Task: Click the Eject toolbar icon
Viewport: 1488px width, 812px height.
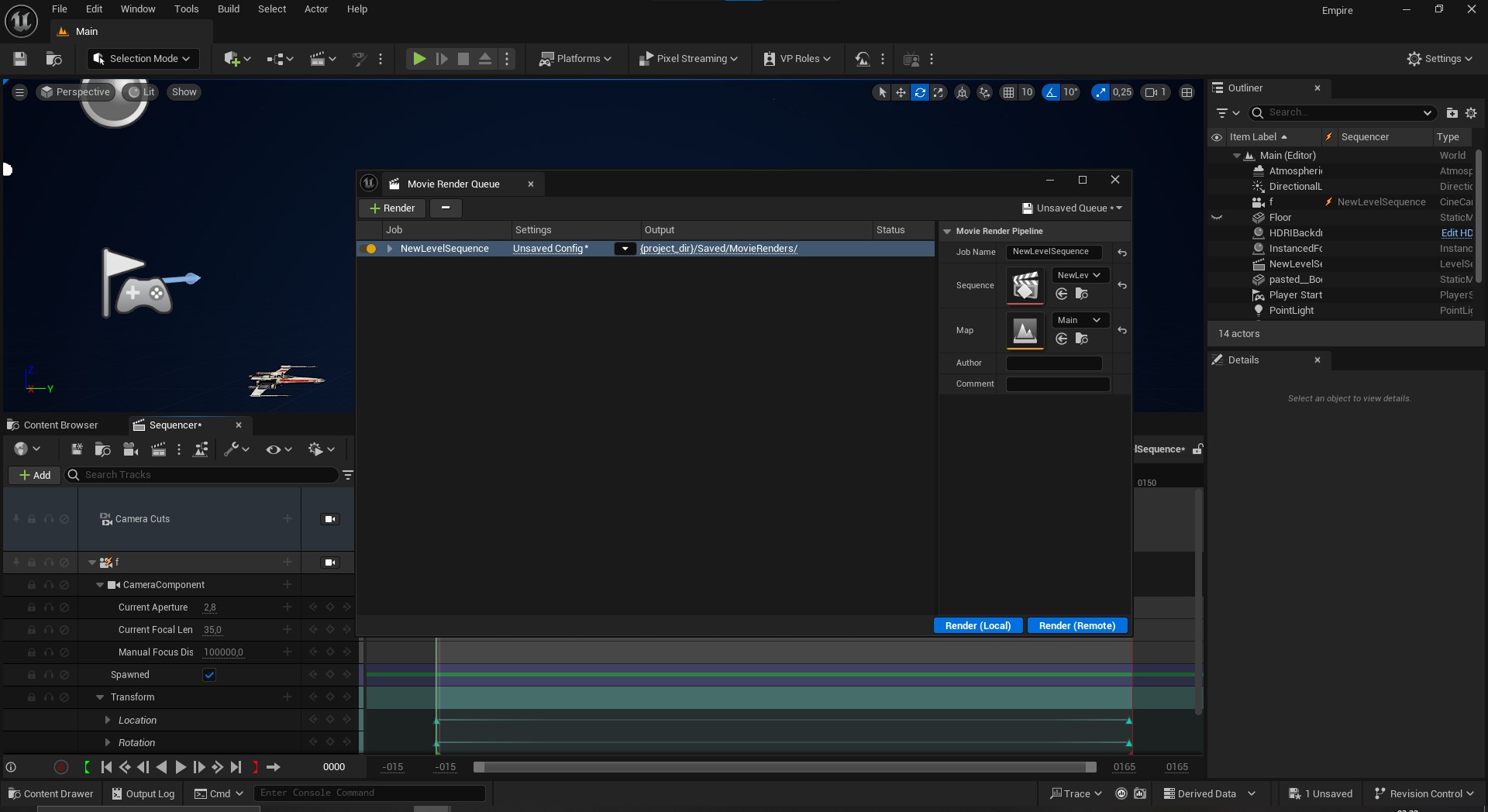Action: coord(484,59)
